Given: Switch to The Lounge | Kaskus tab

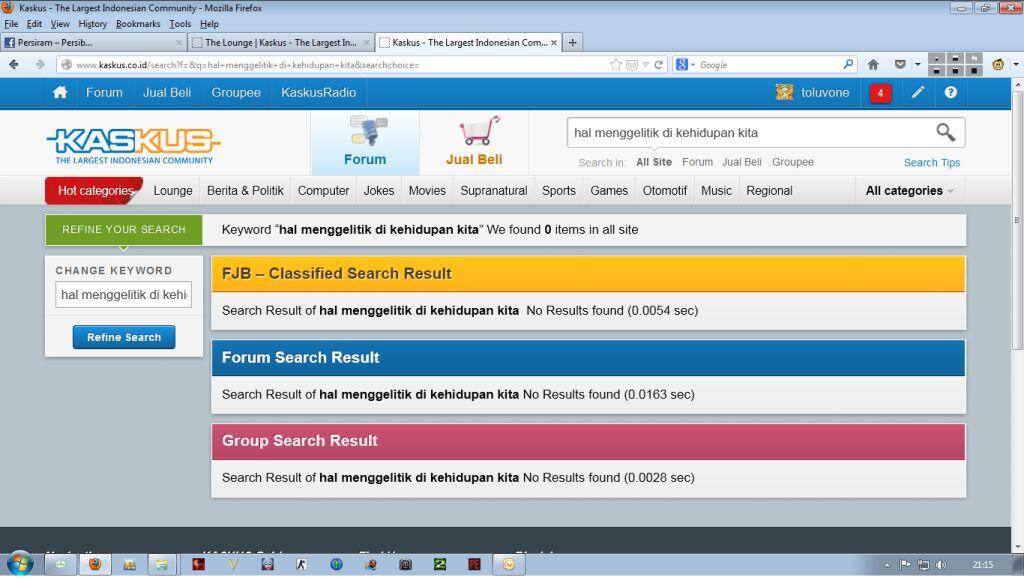Looking at the screenshot, I should tap(281, 42).
